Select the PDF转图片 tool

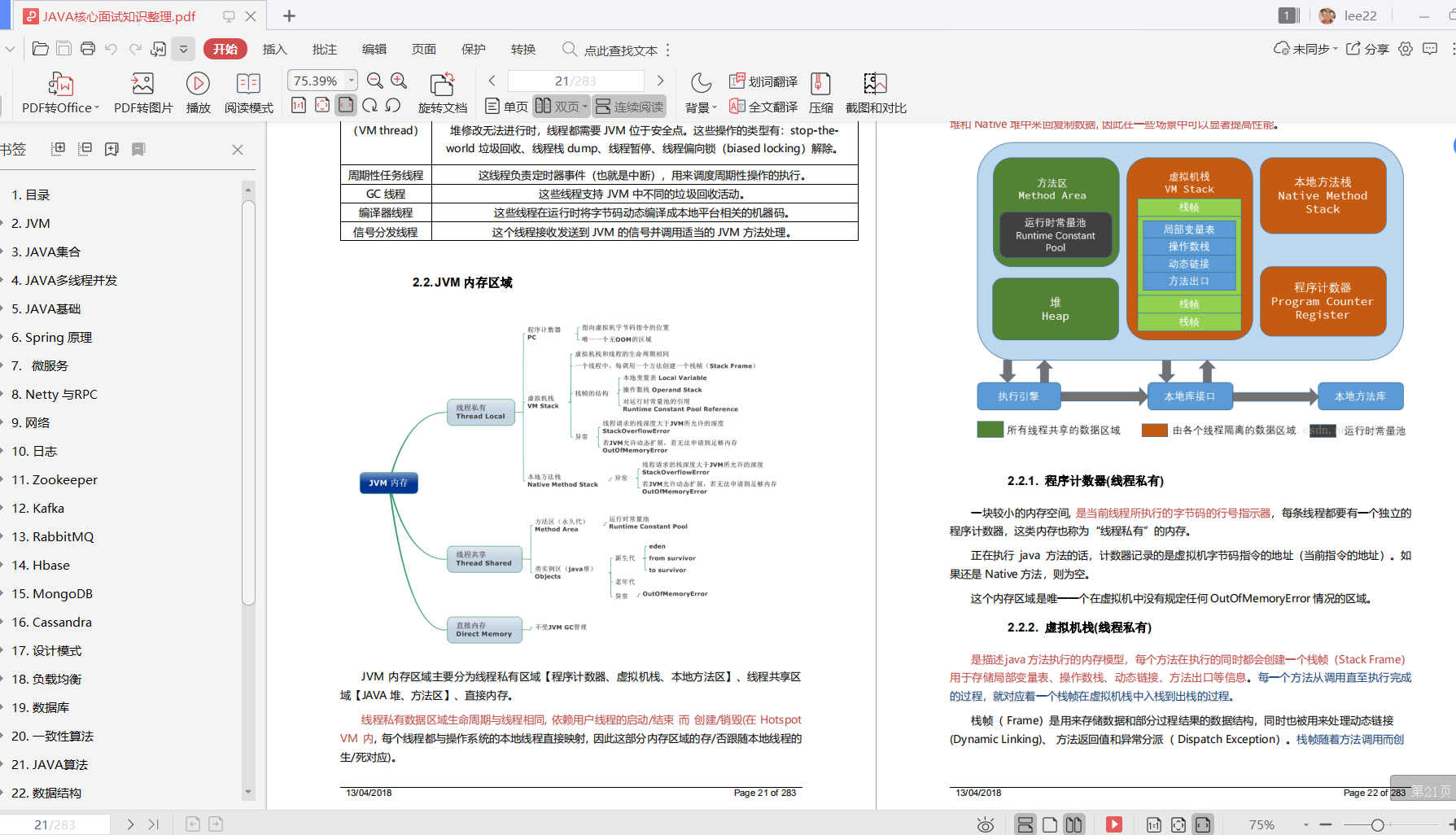[x=142, y=92]
